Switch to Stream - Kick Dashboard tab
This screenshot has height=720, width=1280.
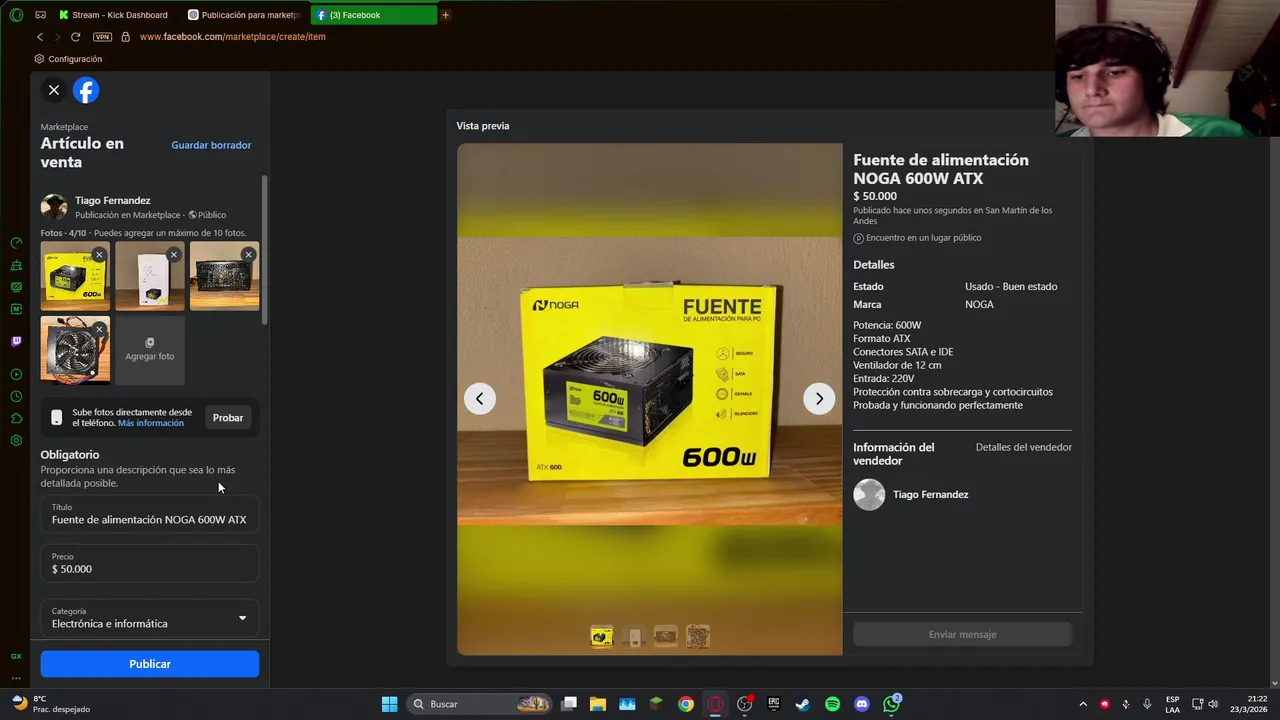[x=112, y=15]
